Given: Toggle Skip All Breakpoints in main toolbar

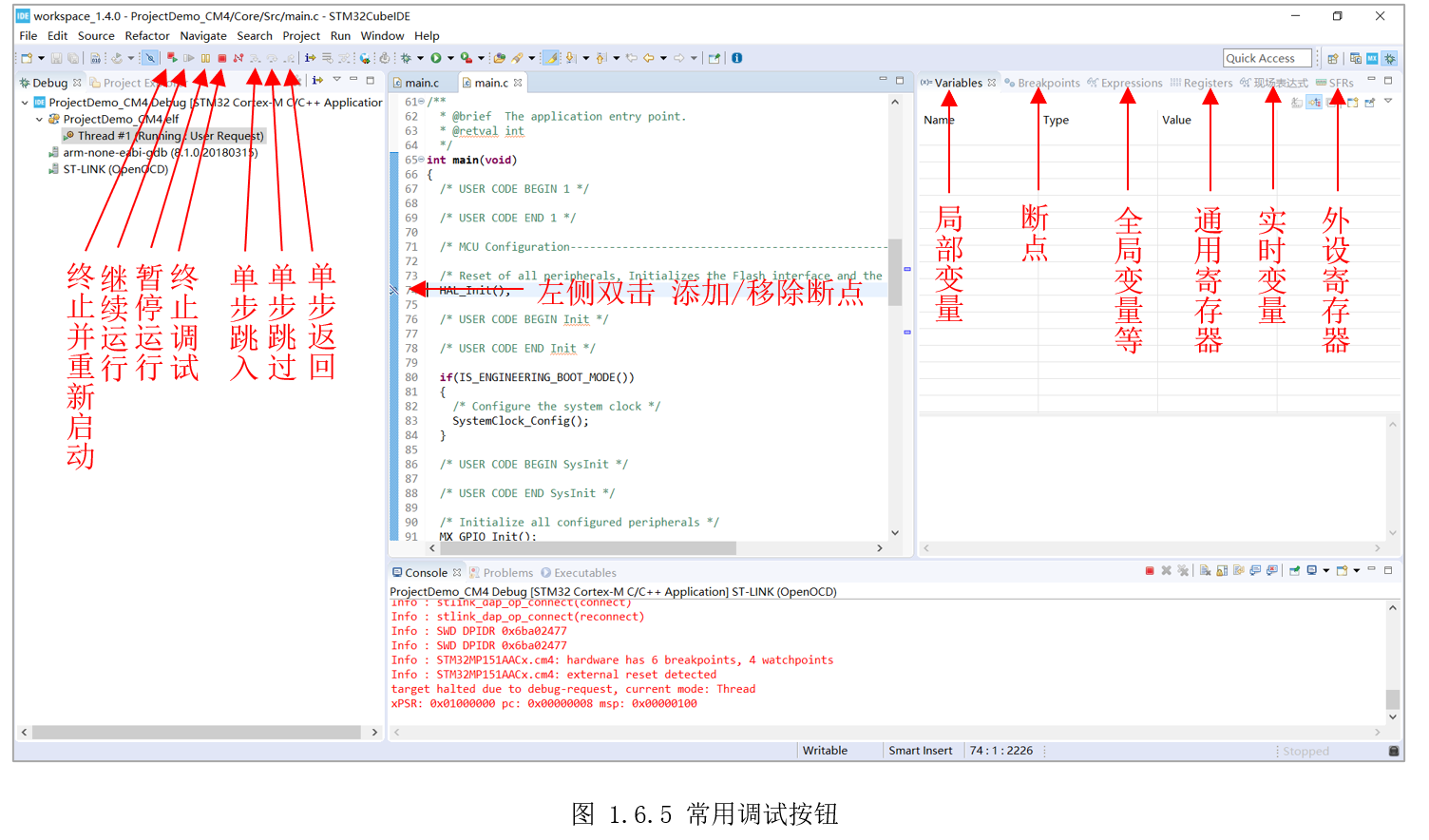Looking at the screenshot, I should [x=150, y=59].
